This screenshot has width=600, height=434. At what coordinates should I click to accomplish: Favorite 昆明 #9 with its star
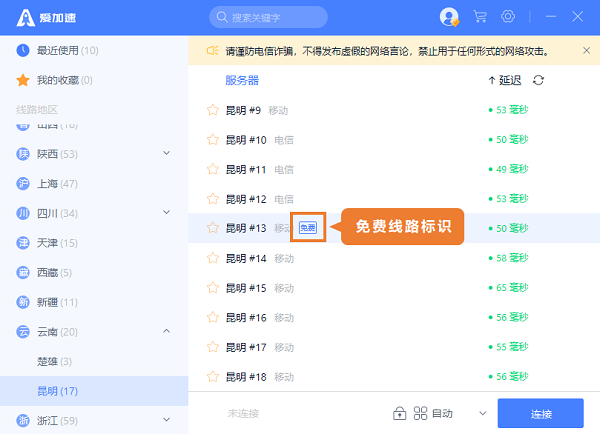coord(212,110)
